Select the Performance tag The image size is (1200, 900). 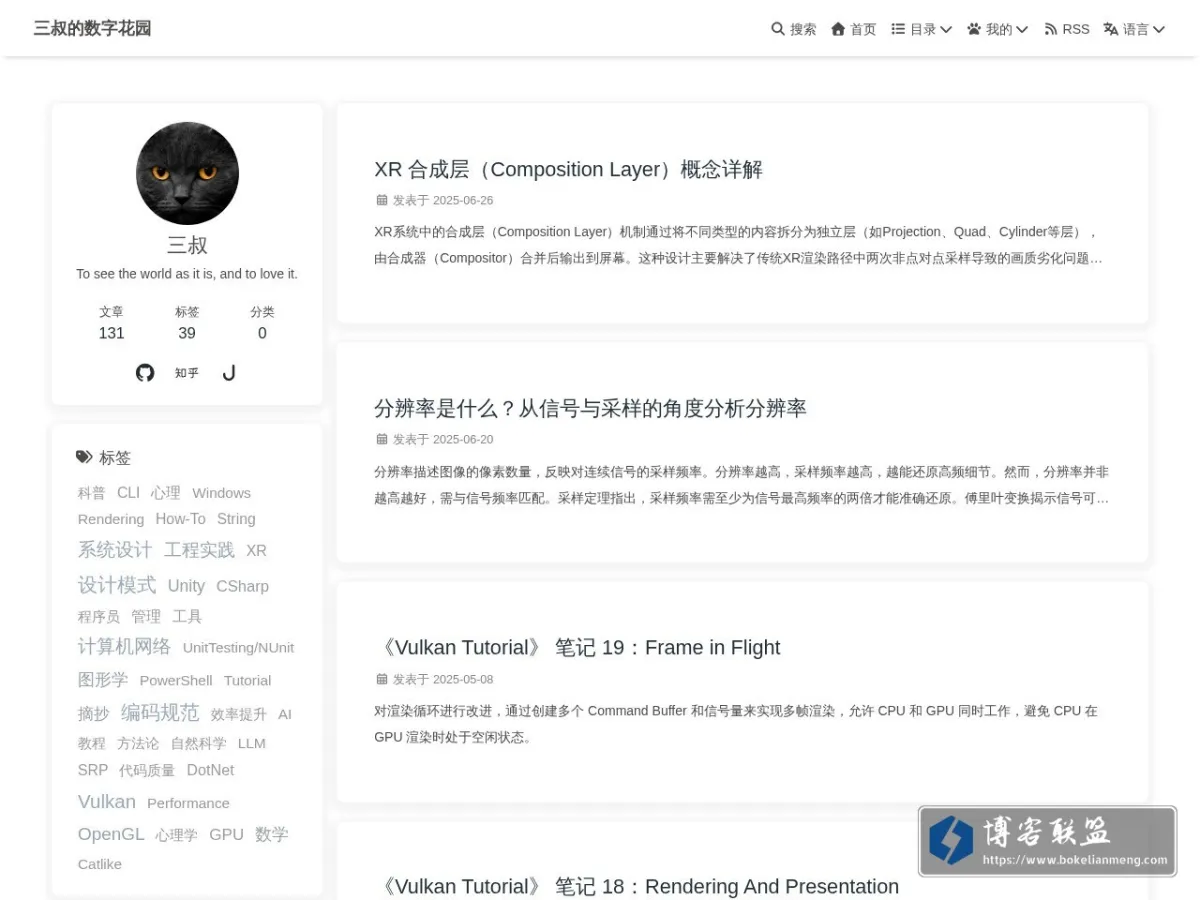[188, 803]
